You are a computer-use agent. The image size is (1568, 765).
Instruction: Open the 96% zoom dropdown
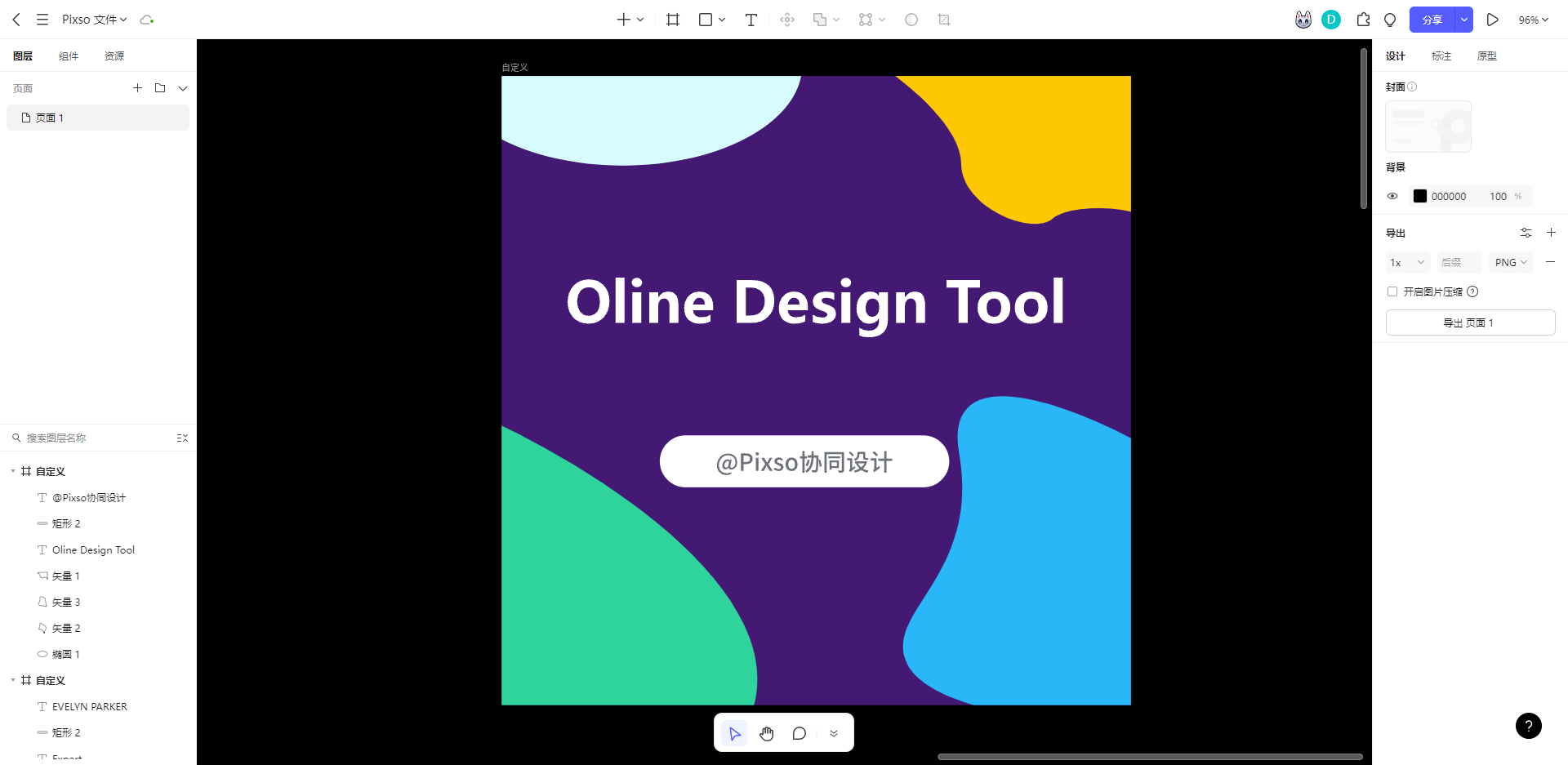(1533, 20)
